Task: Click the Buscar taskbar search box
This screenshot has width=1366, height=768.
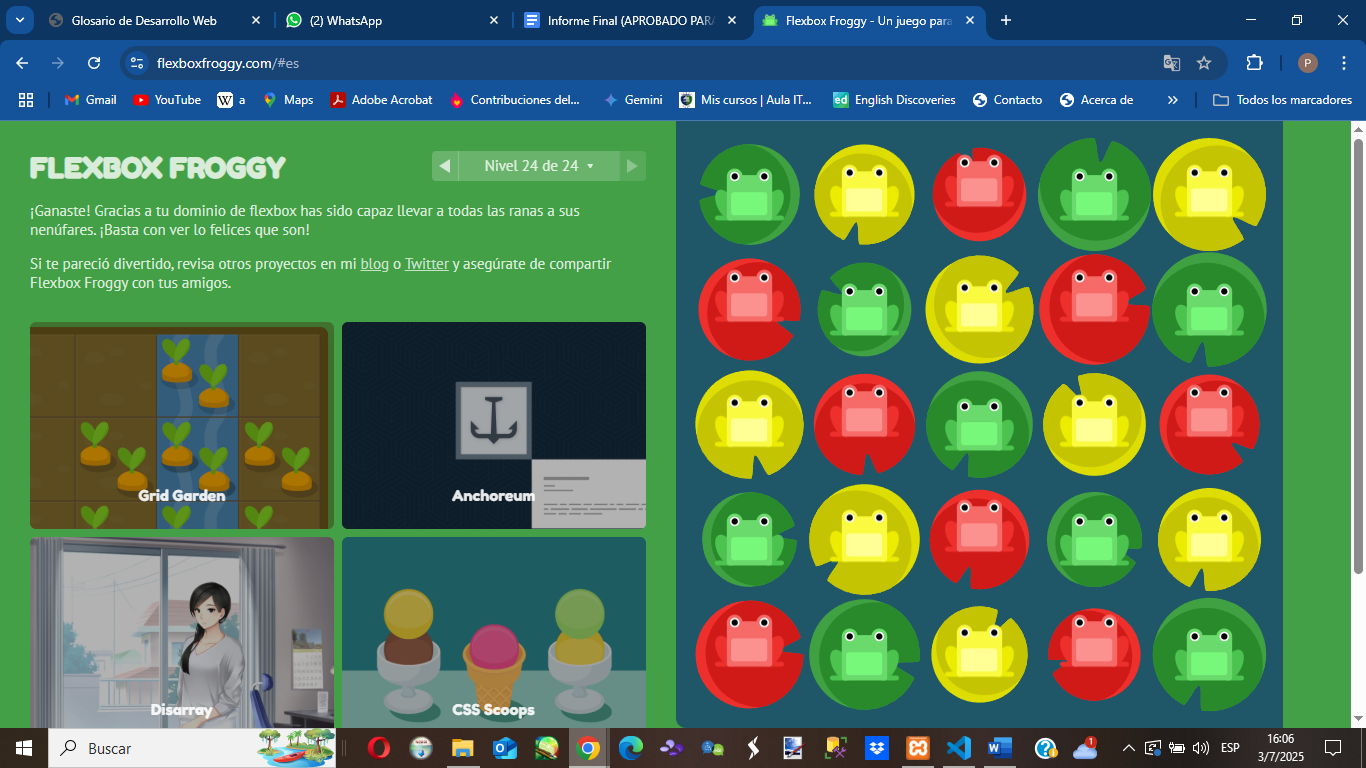Action: coord(191,748)
